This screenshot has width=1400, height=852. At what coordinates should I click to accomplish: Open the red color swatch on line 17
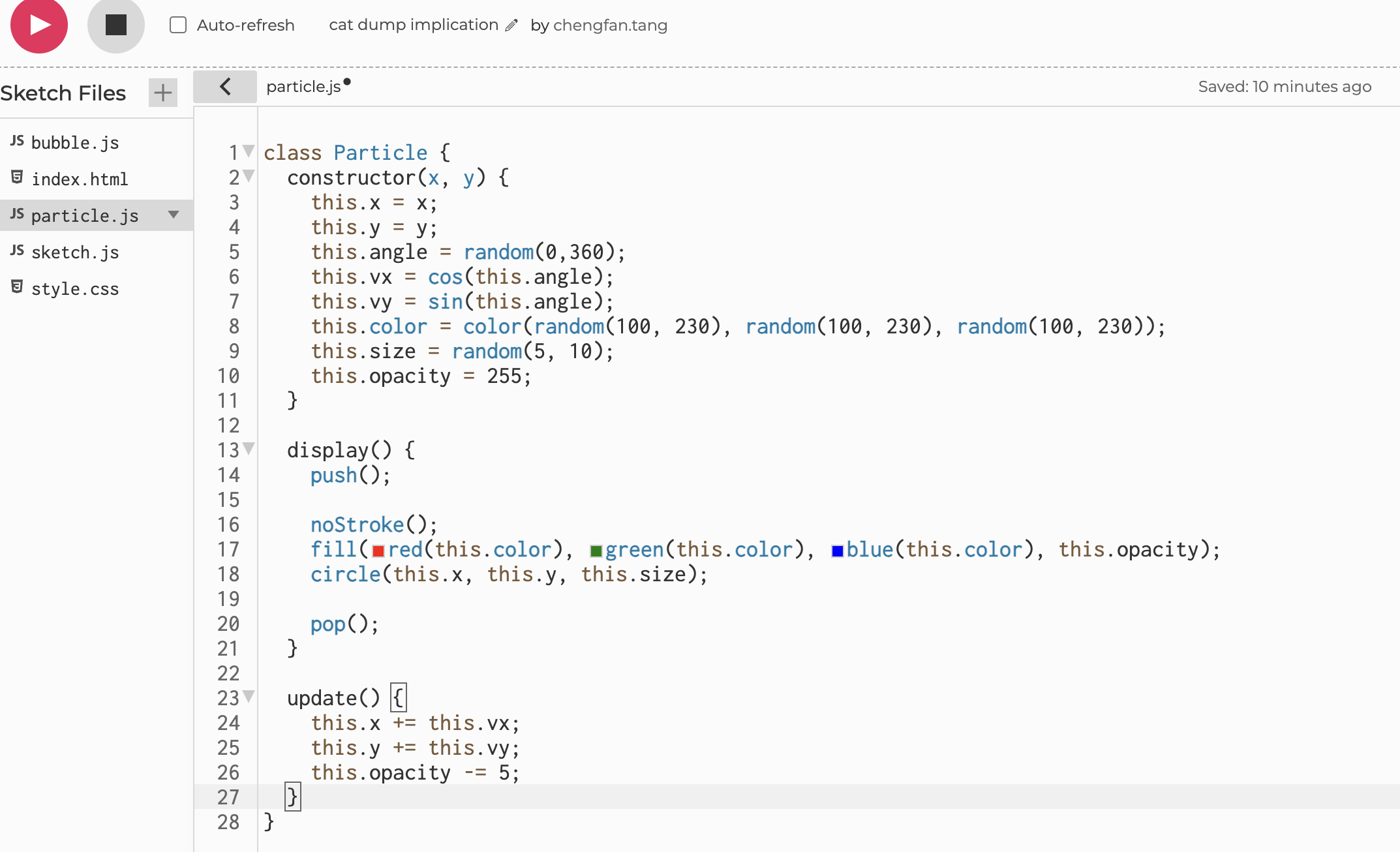(378, 551)
